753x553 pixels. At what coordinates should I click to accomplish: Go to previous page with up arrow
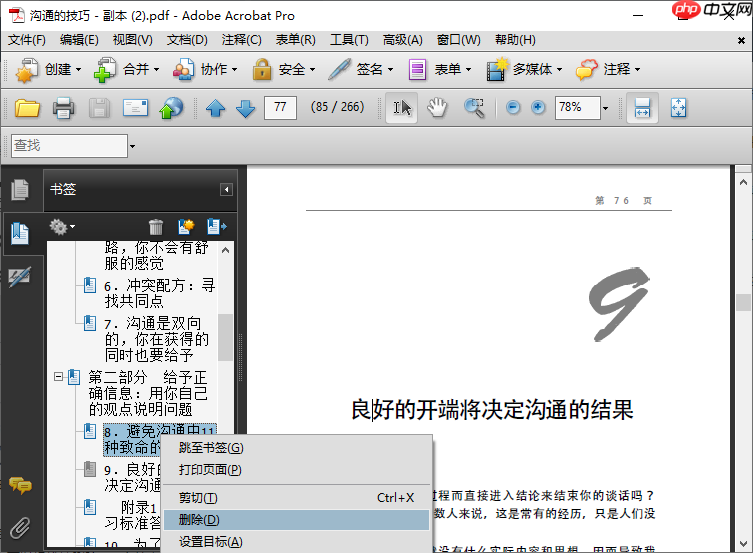[216, 108]
